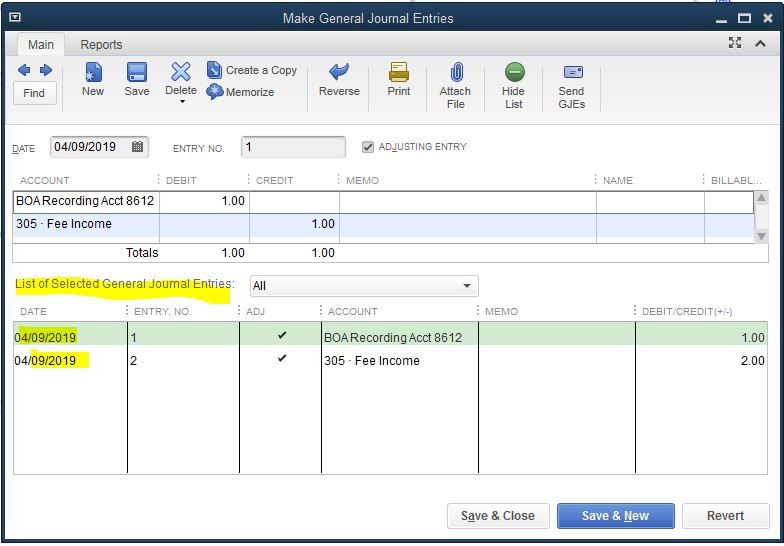784x546 pixels.
Task: Click the Save disk icon
Action: click(136, 72)
